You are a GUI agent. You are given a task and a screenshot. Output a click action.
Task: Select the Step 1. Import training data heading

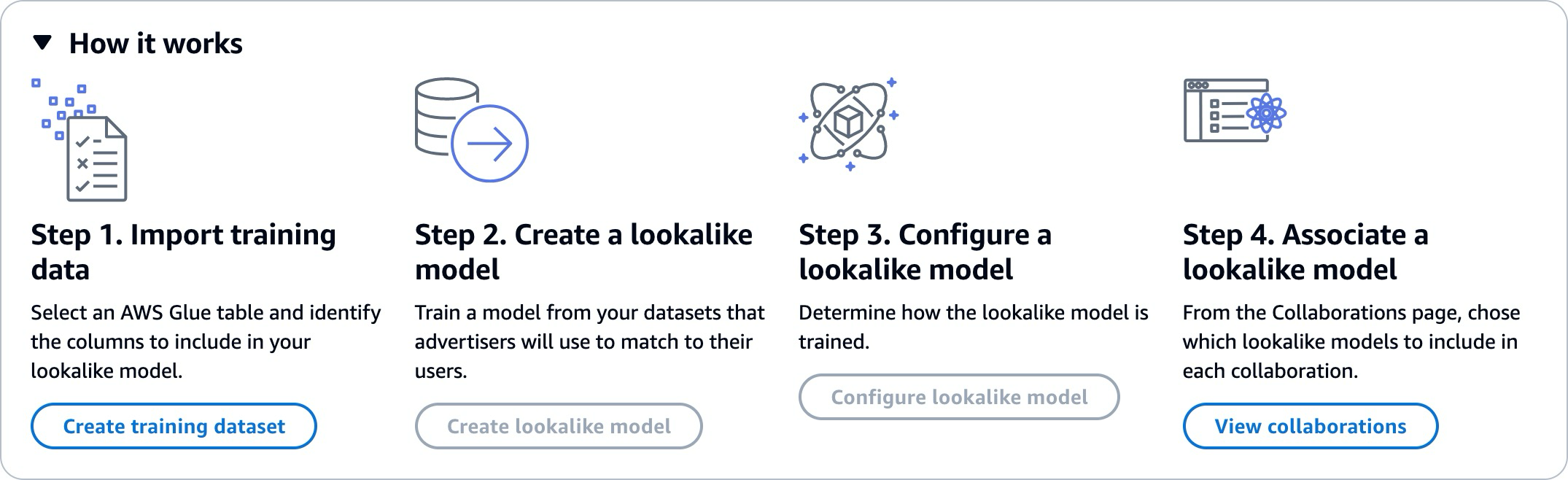tap(184, 252)
